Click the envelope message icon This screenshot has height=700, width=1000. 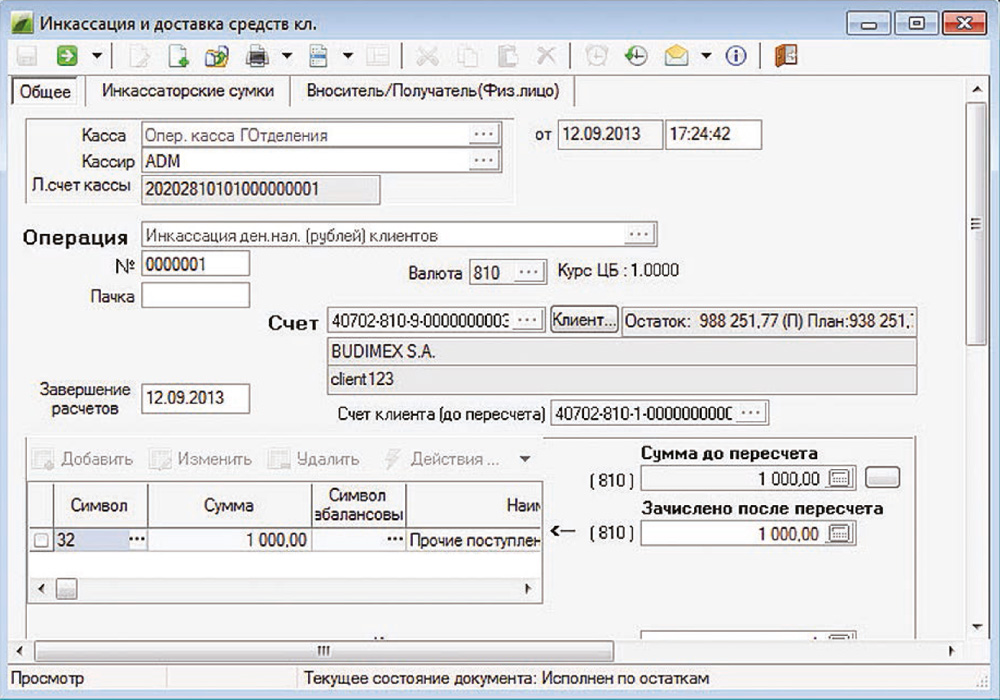click(x=677, y=56)
